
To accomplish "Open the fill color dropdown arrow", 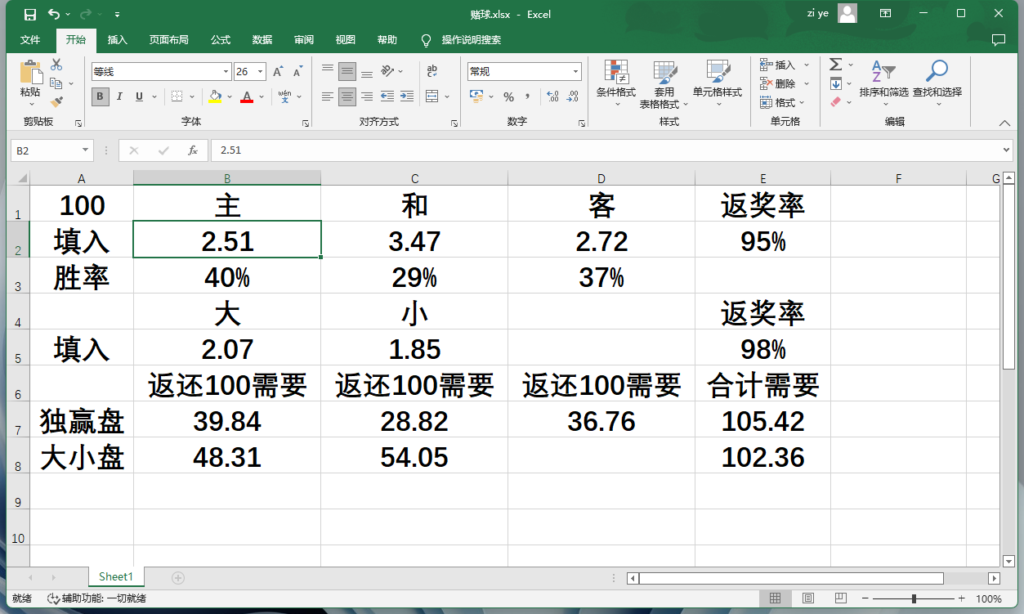I will [x=230, y=97].
